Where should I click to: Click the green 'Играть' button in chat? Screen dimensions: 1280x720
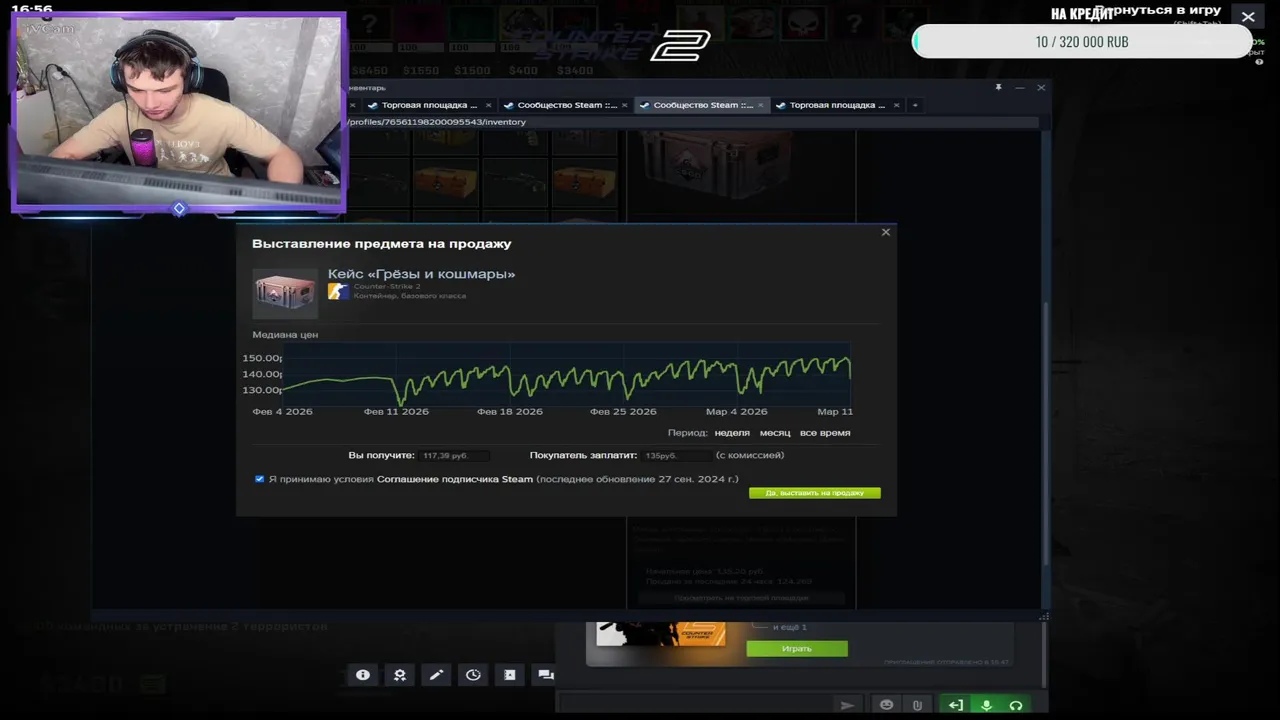(x=797, y=649)
